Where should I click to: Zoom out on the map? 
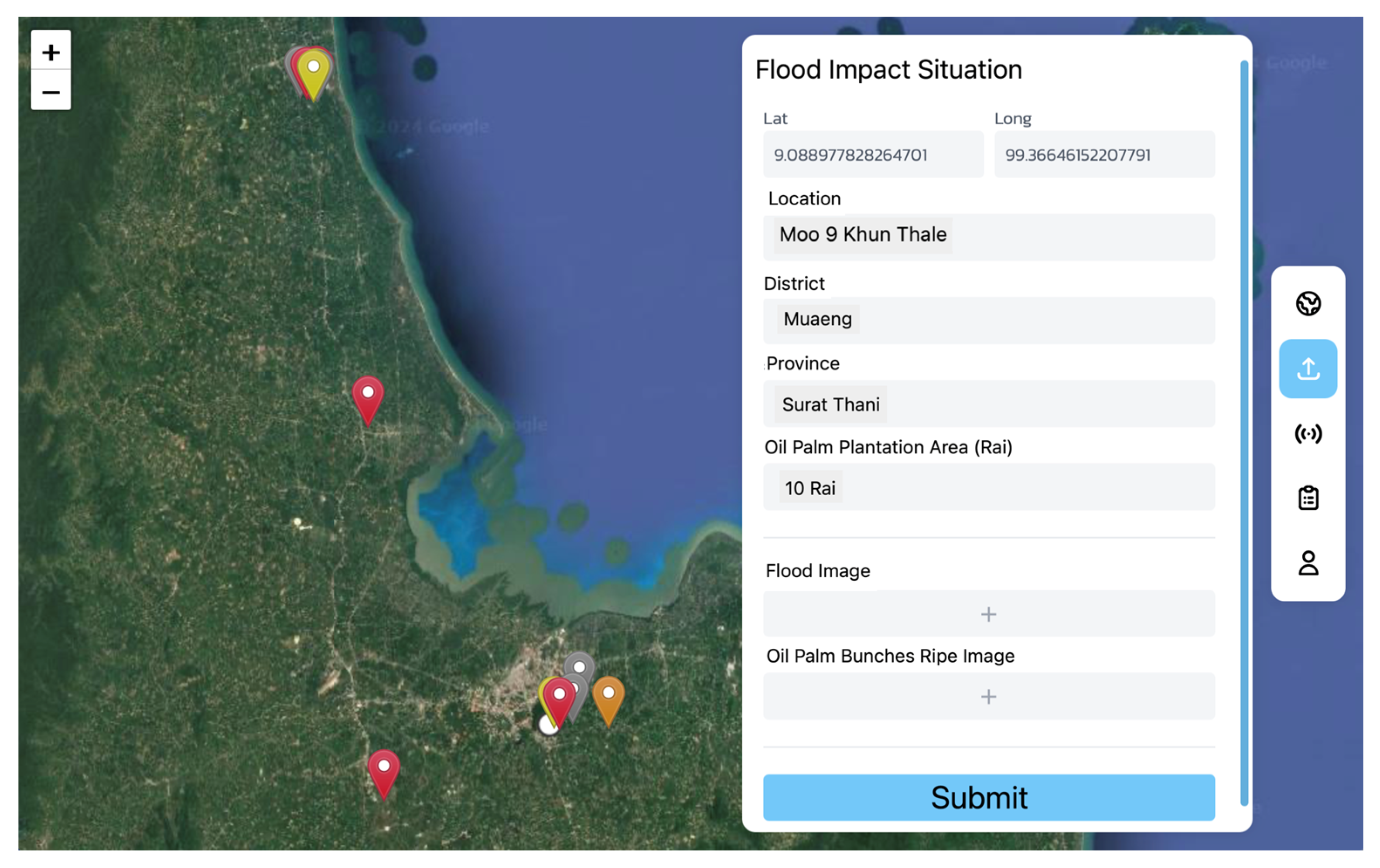coord(51,92)
